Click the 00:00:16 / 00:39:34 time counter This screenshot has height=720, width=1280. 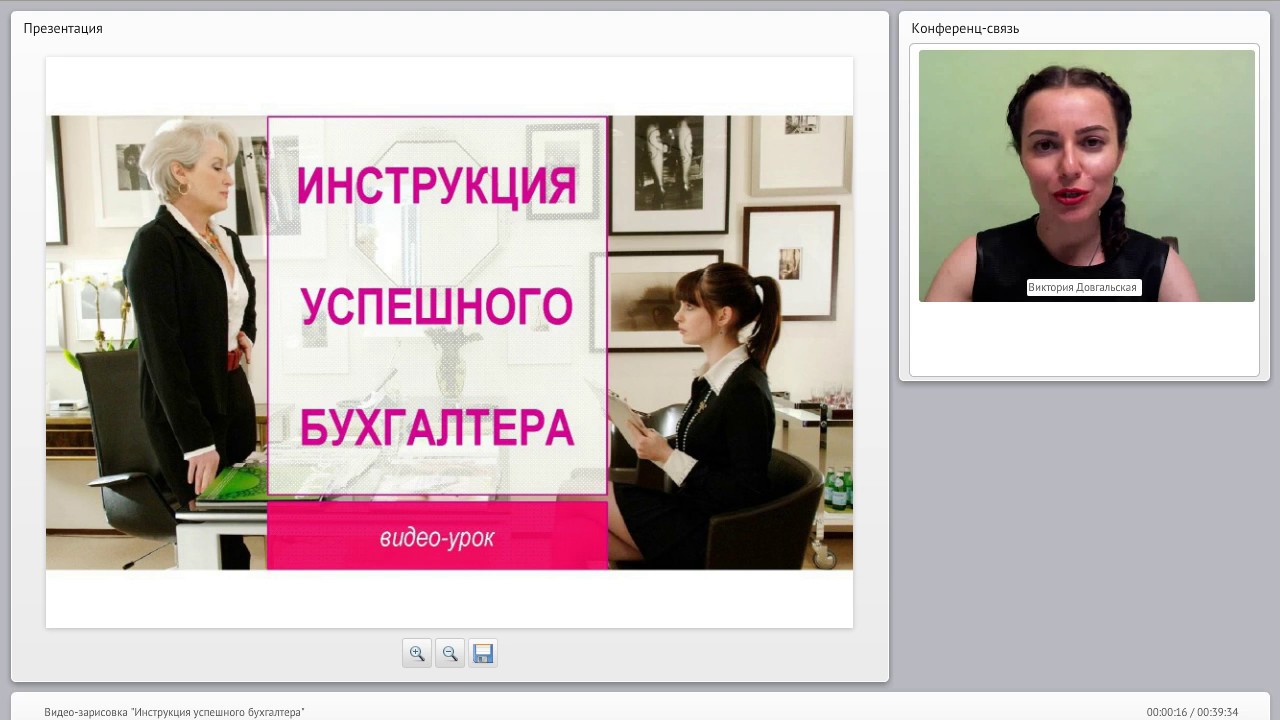coord(1192,712)
